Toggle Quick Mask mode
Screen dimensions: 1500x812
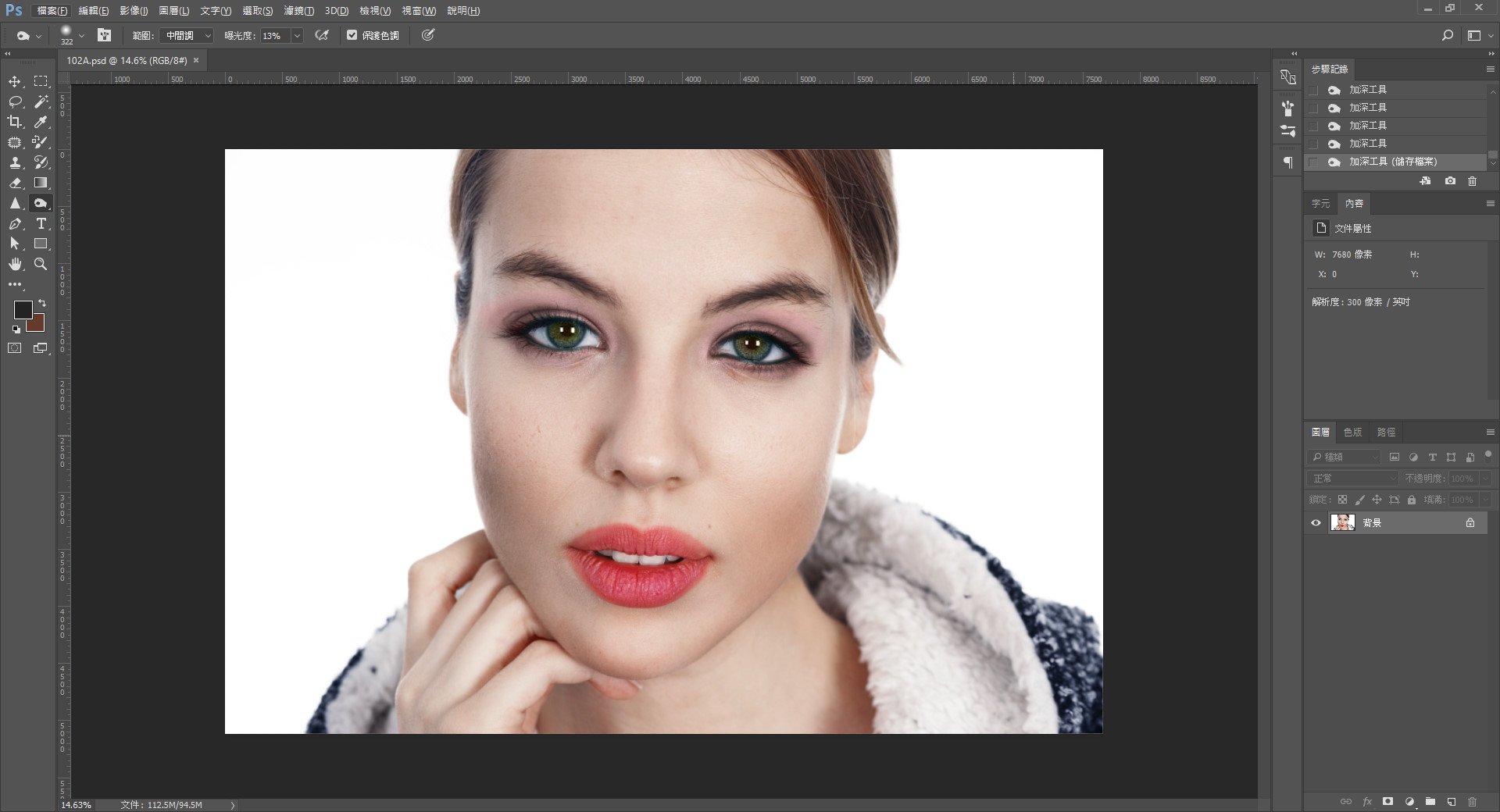point(15,348)
